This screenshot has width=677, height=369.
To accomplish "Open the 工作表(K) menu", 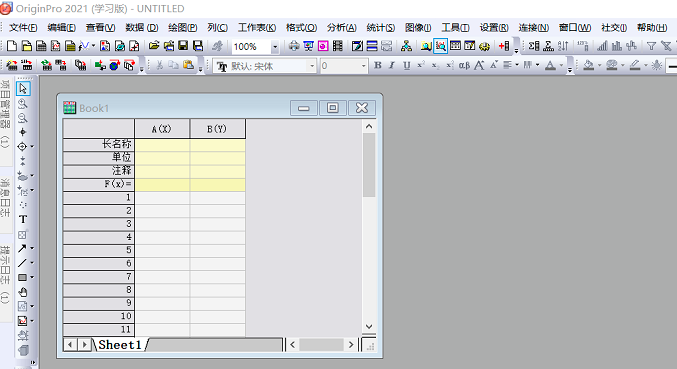I will [x=257, y=28].
